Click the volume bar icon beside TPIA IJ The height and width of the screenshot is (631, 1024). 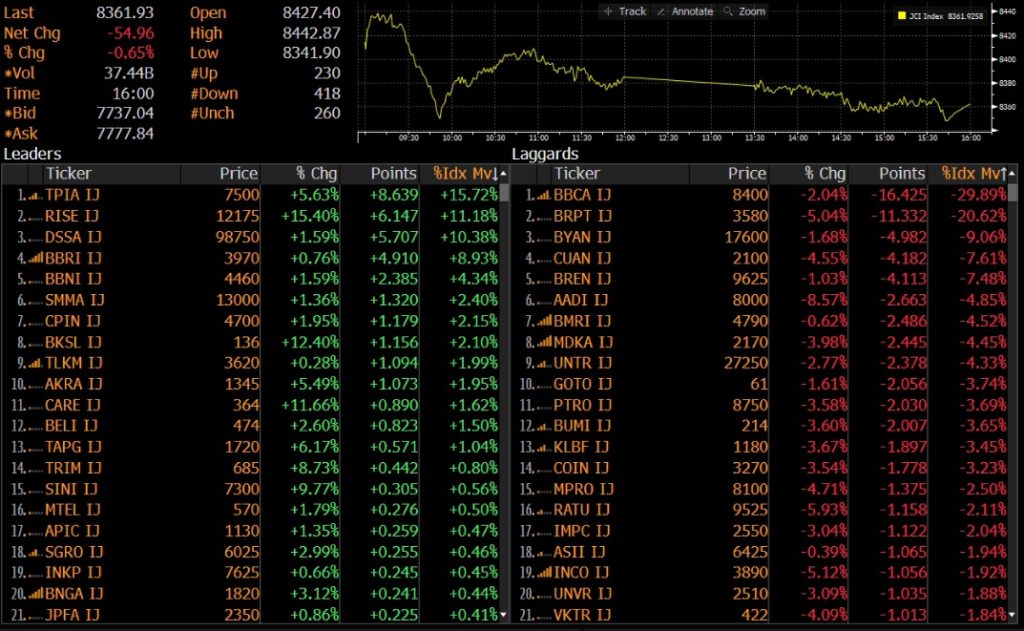35,195
